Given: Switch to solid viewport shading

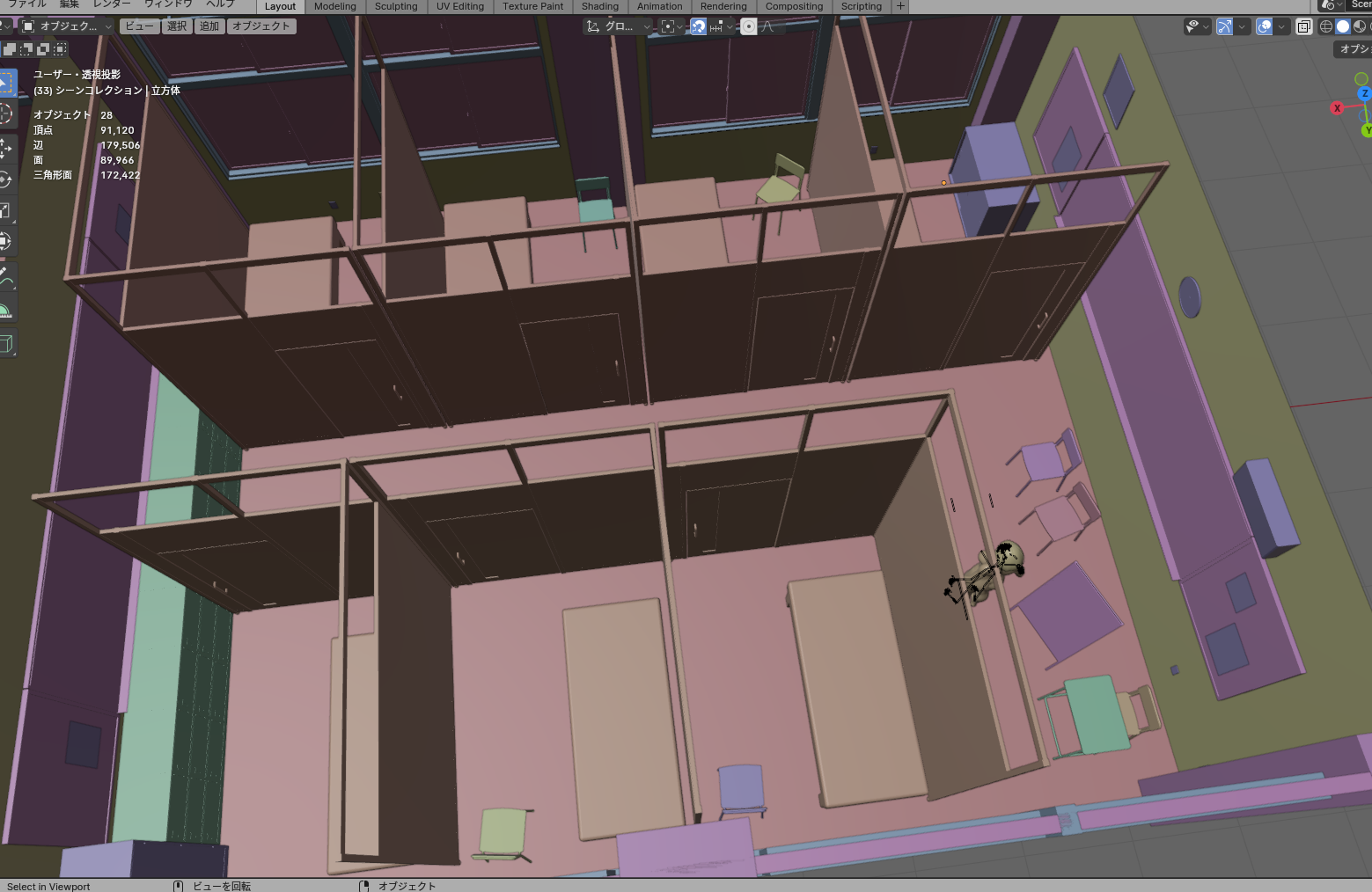Looking at the screenshot, I should click(x=1343, y=26).
